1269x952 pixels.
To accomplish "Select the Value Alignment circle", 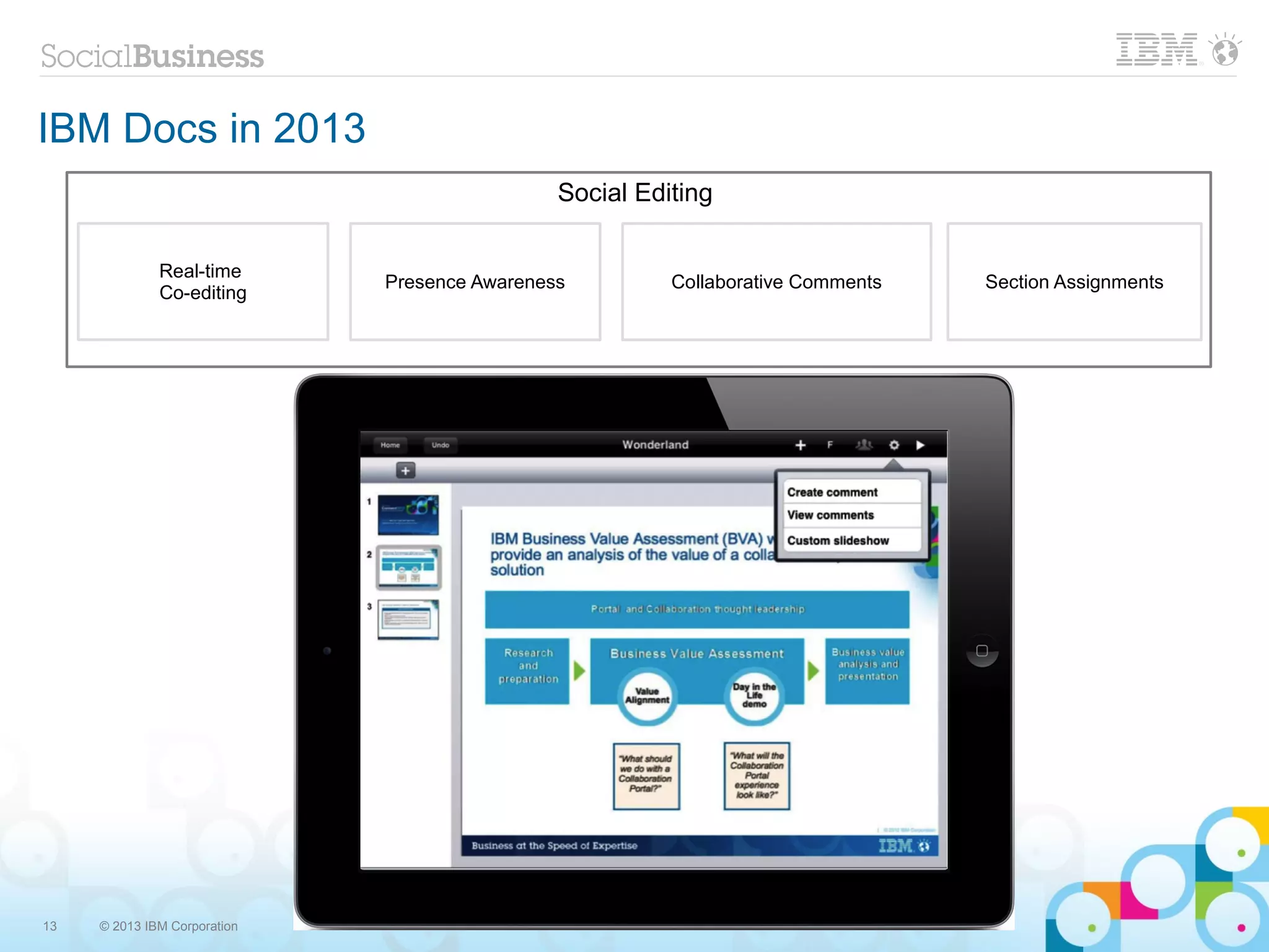I will point(647,696).
